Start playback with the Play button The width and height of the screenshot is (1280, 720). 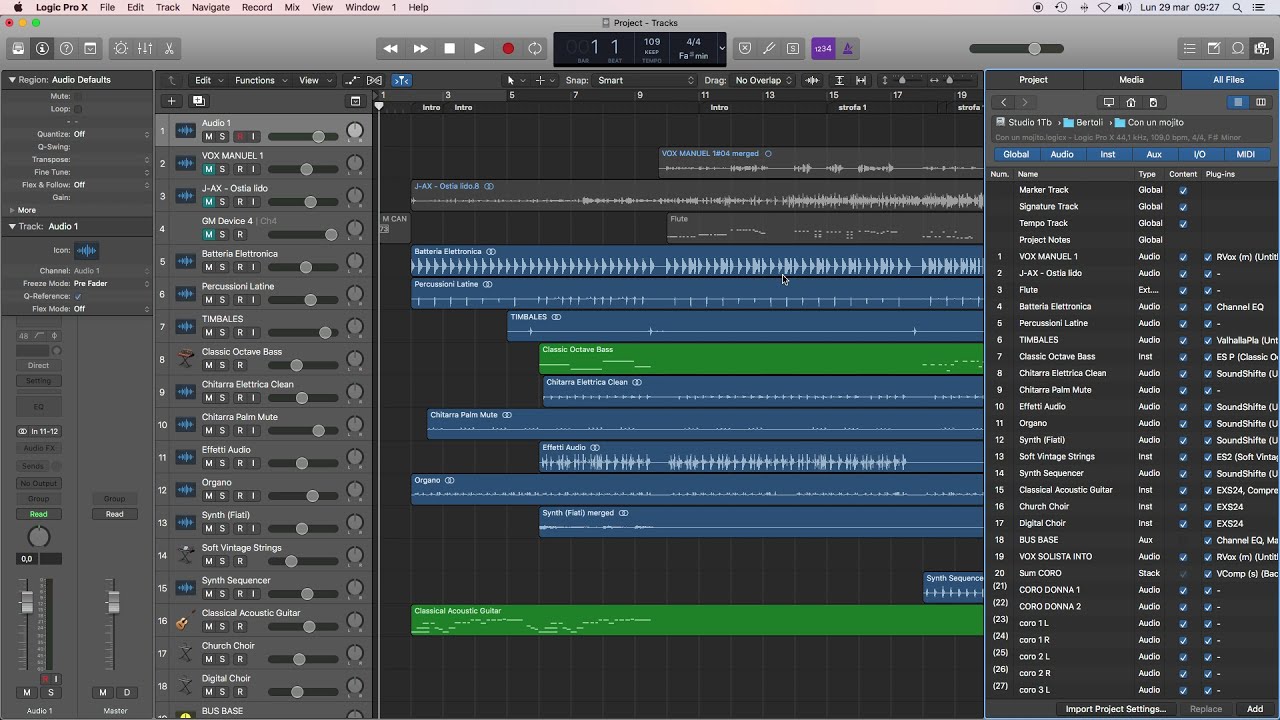(478, 48)
